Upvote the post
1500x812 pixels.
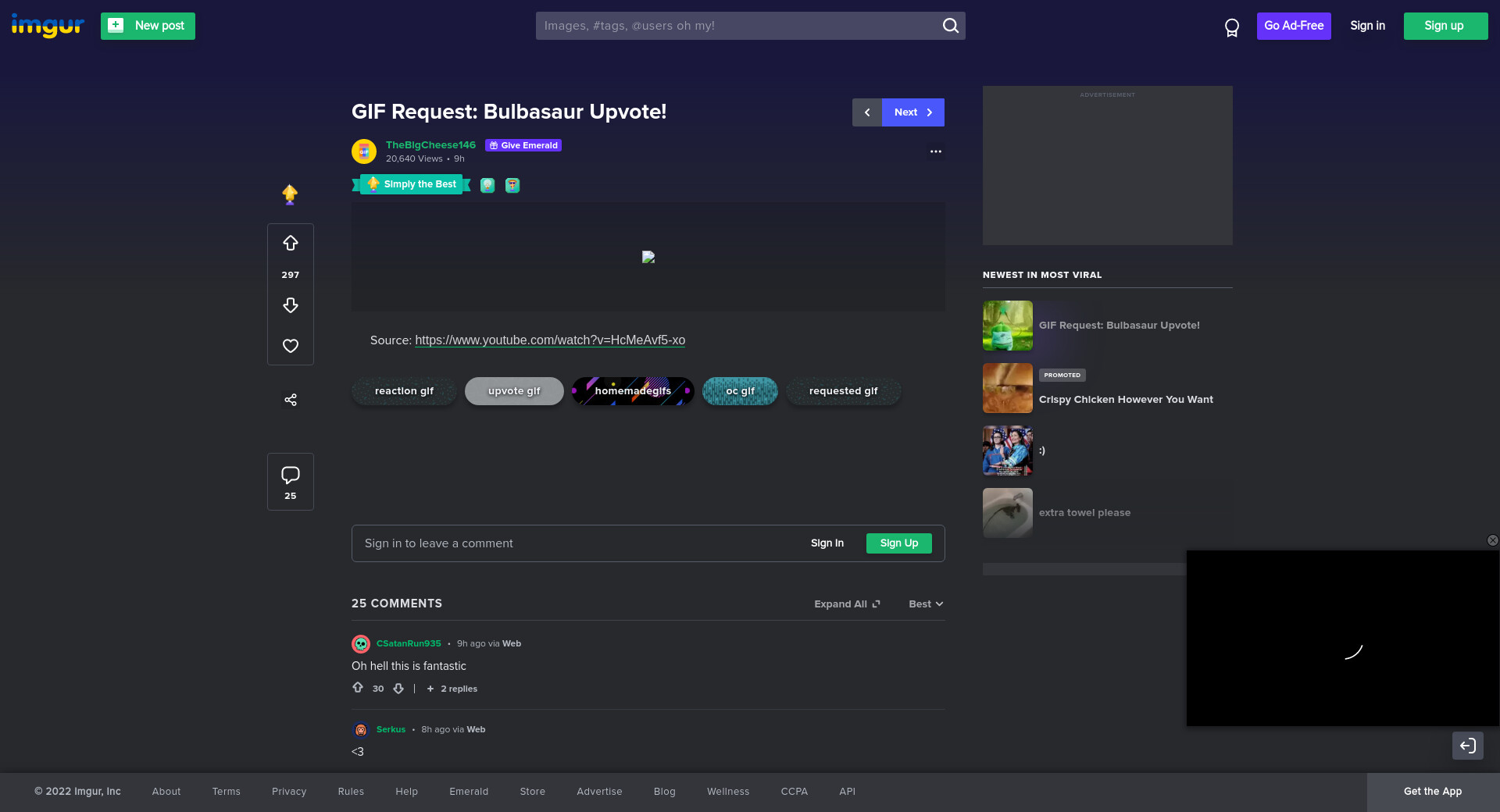[291, 244]
